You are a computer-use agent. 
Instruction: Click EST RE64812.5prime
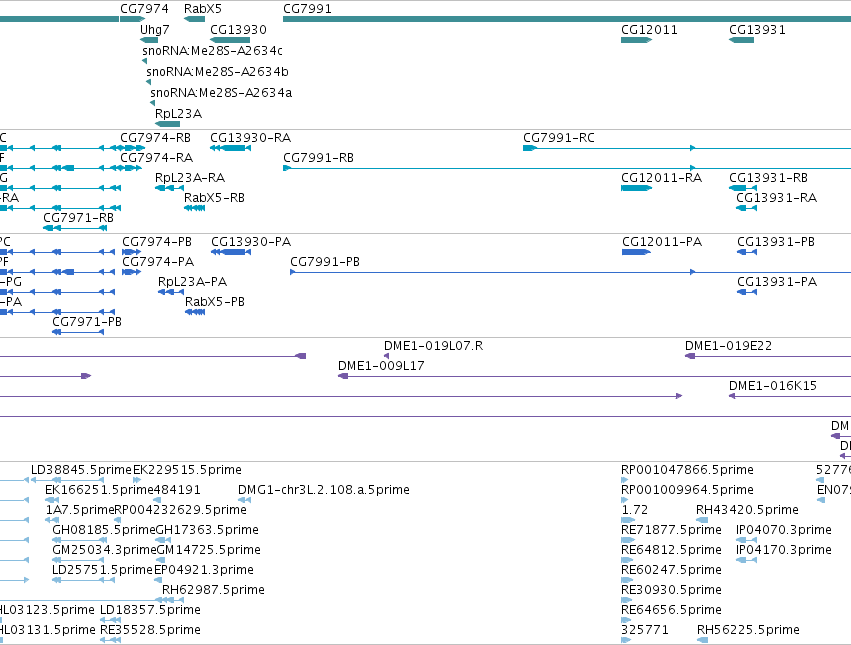(671, 550)
